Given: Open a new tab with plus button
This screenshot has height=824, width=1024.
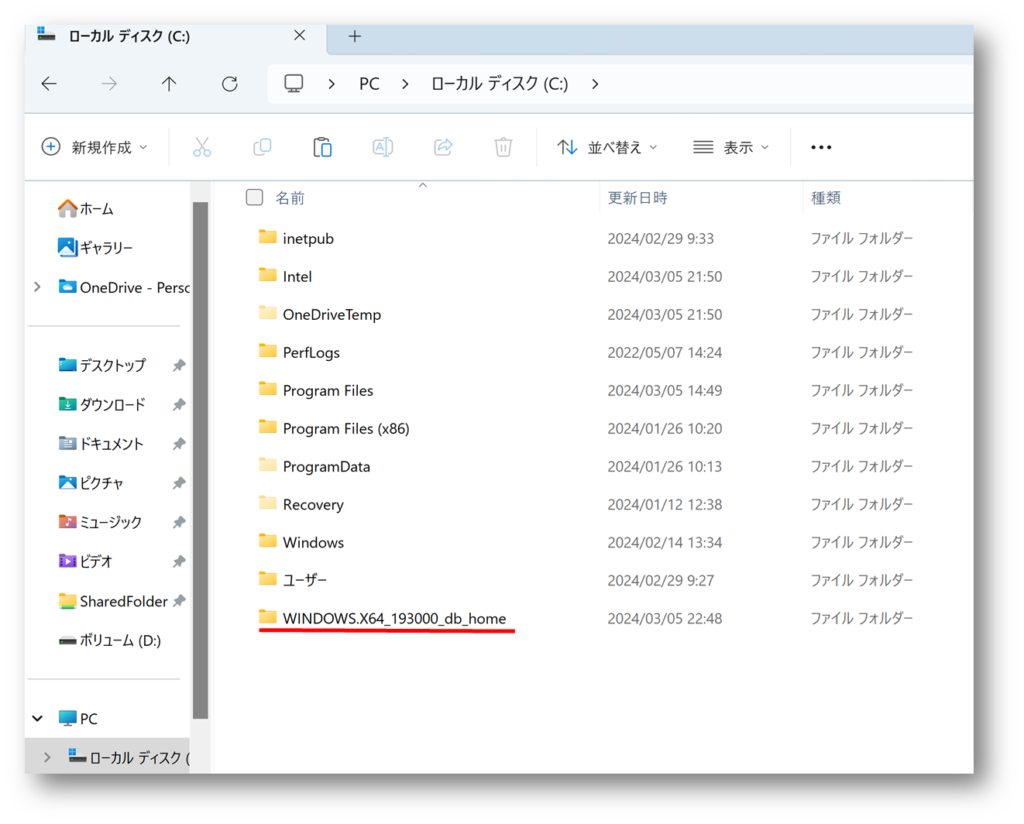Looking at the screenshot, I should pos(354,36).
